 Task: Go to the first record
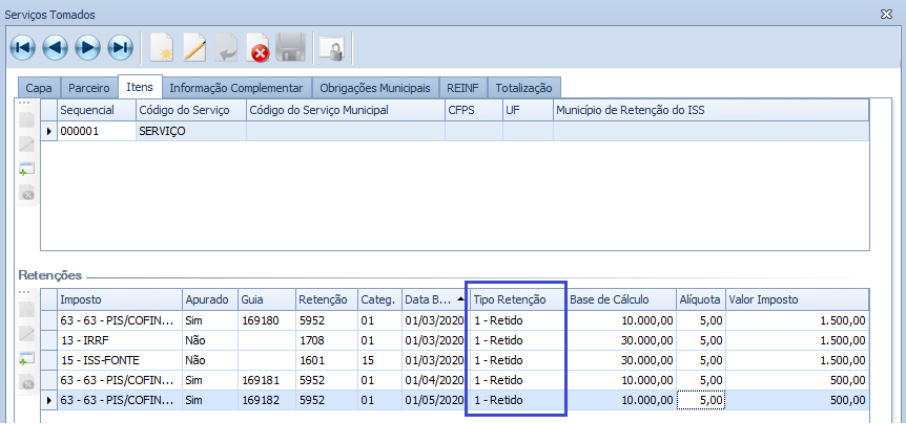(24, 46)
